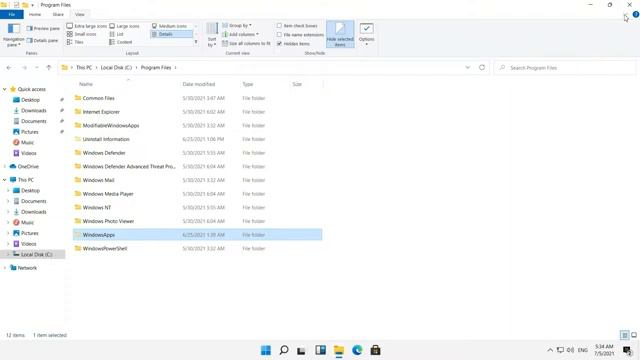Expand the layout gallery more arrow
This screenshot has height=360, width=640.
[196, 42]
